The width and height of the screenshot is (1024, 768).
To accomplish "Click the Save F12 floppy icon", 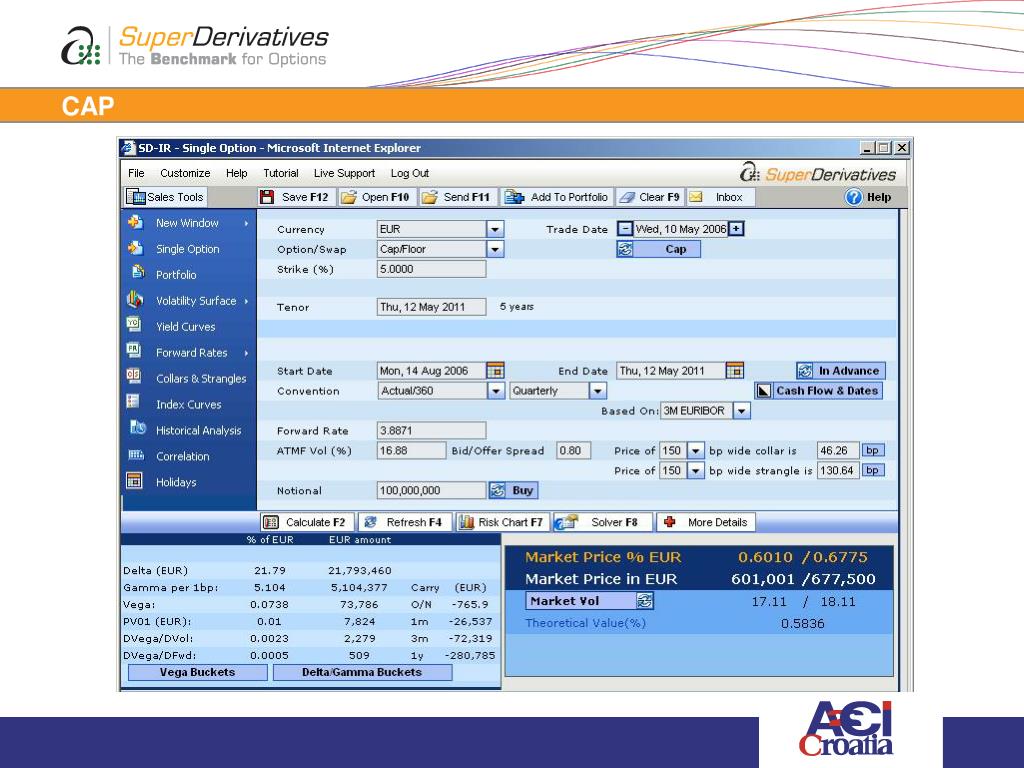I will click(266, 197).
